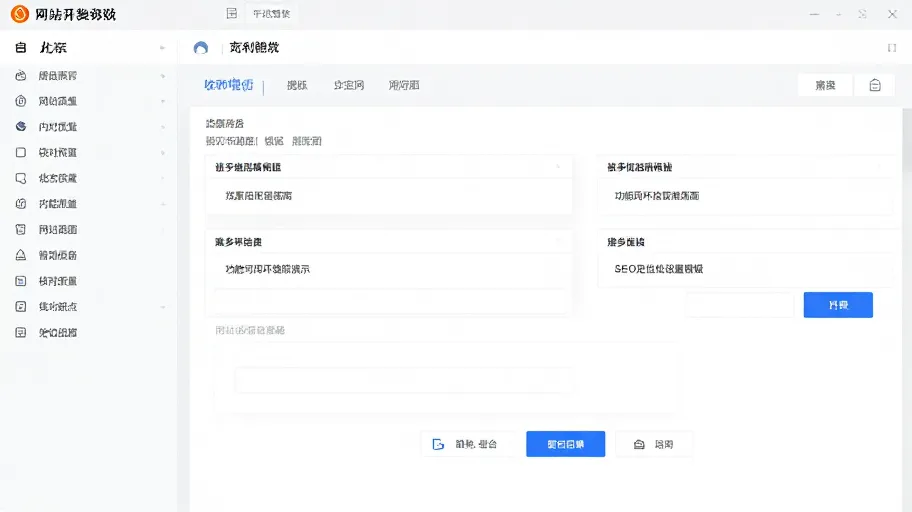Select the empty square icon in the sidebar
This screenshot has height=512, width=912.
pyautogui.click(x=20, y=152)
